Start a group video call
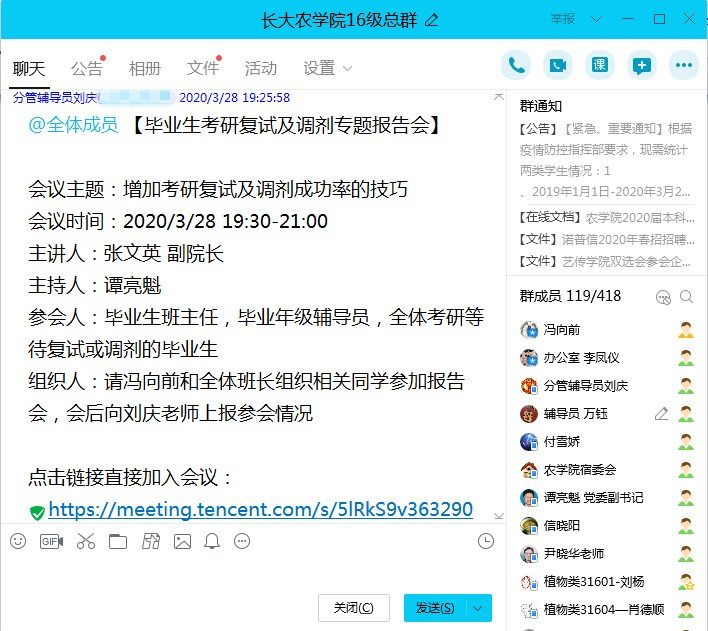Image resolution: width=708 pixels, height=631 pixels. click(558, 65)
